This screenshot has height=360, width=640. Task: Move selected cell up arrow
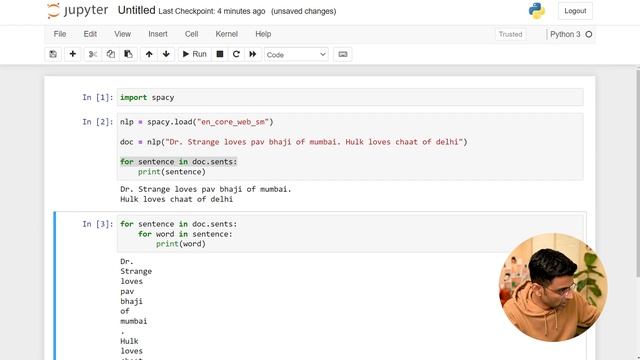click(149, 54)
